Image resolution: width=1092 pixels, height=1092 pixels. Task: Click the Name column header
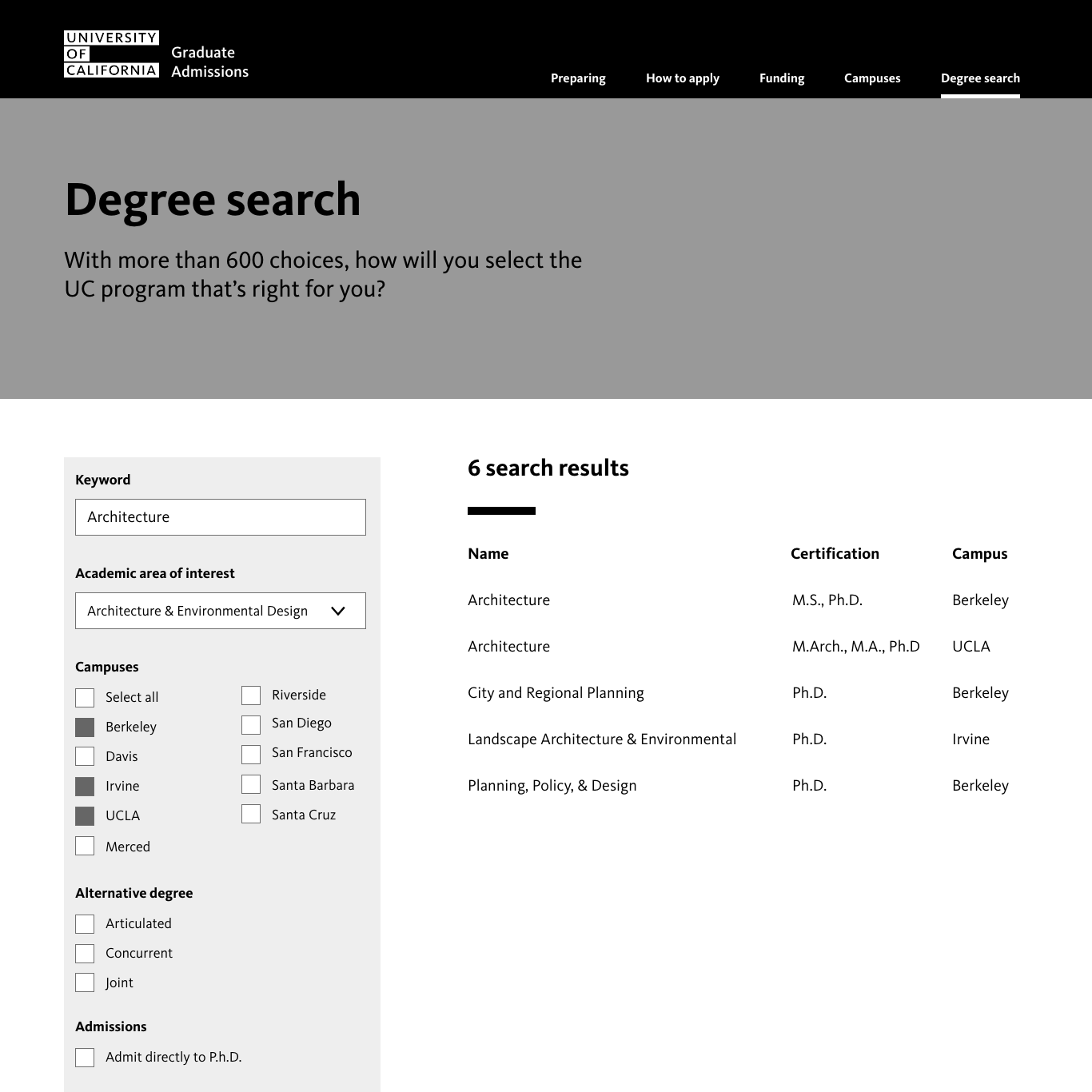[x=488, y=554]
